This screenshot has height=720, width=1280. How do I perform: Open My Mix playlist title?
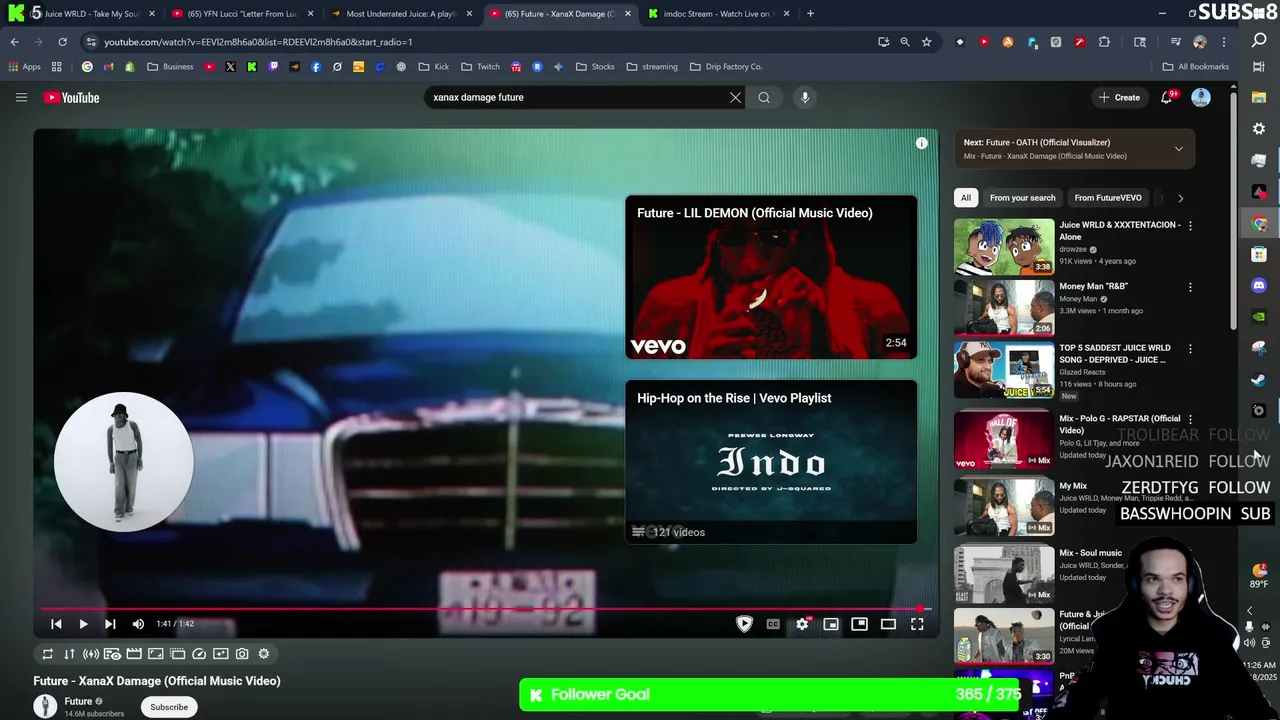(1073, 486)
